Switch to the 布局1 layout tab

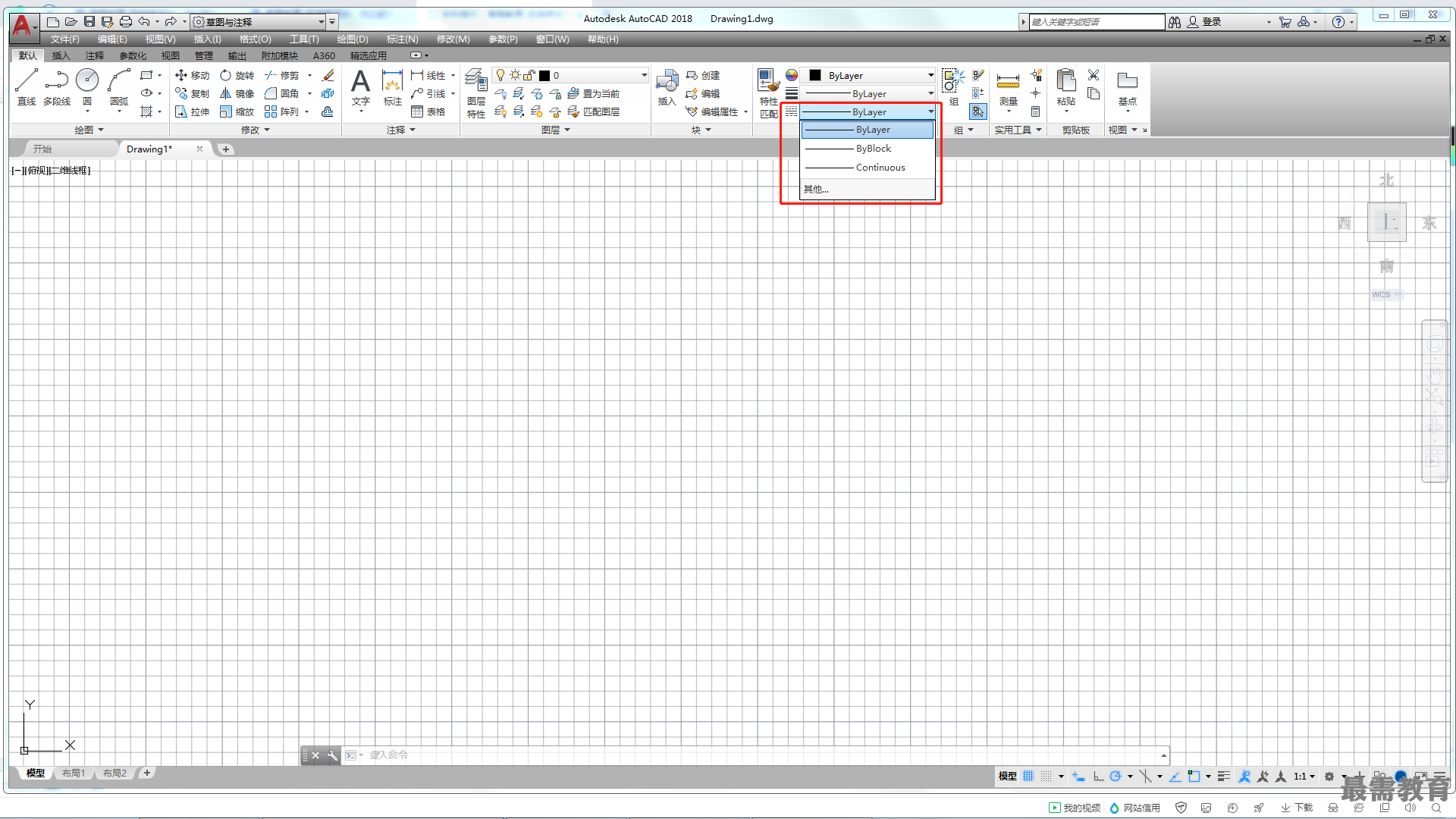(x=74, y=773)
